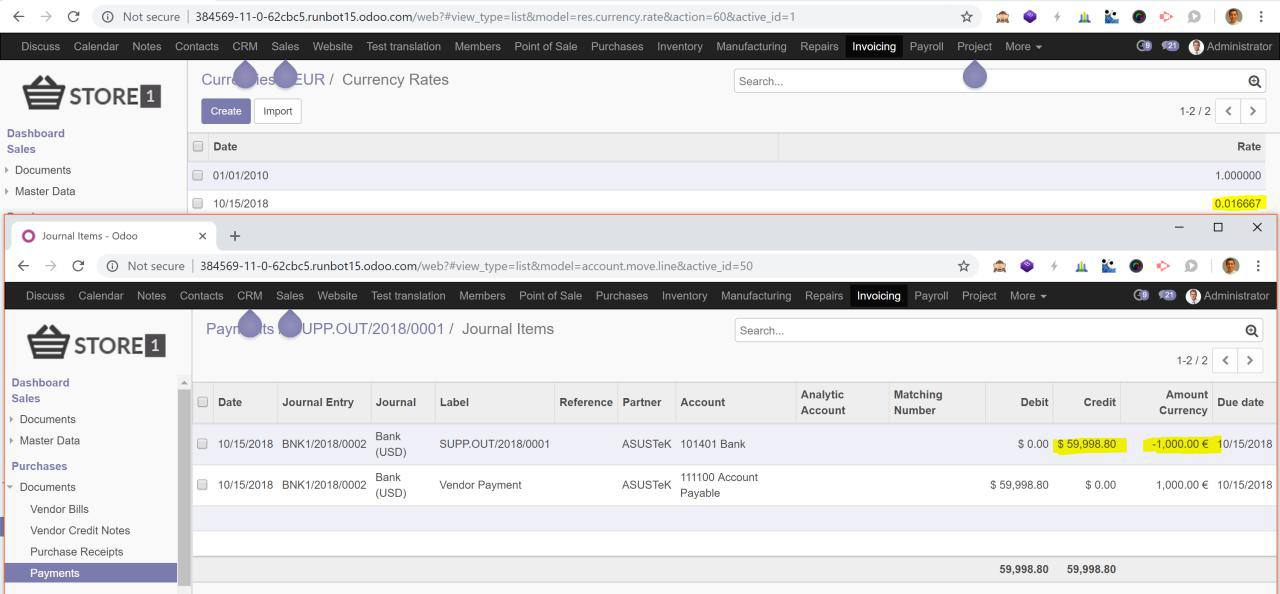The image size is (1280, 594).
Task: Click the Create button on Currency Rates
Action: click(x=225, y=111)
